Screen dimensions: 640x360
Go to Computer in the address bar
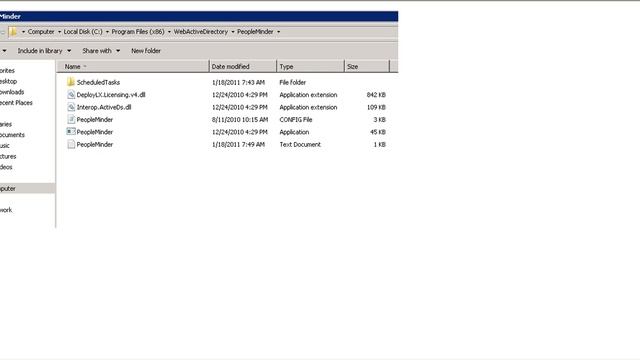(x=41, y=31)
